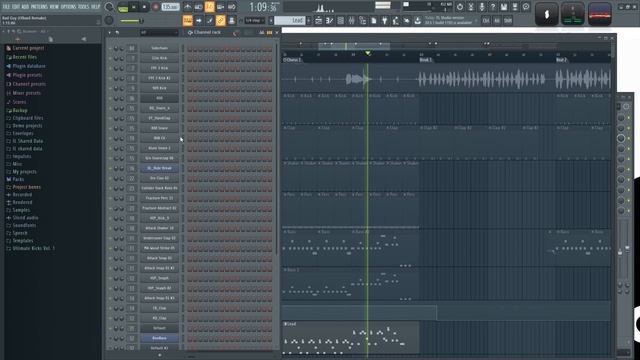This screenshot has height=360, width=640.
Task: Open the PATTERNS menu
Action: (39, 7)
